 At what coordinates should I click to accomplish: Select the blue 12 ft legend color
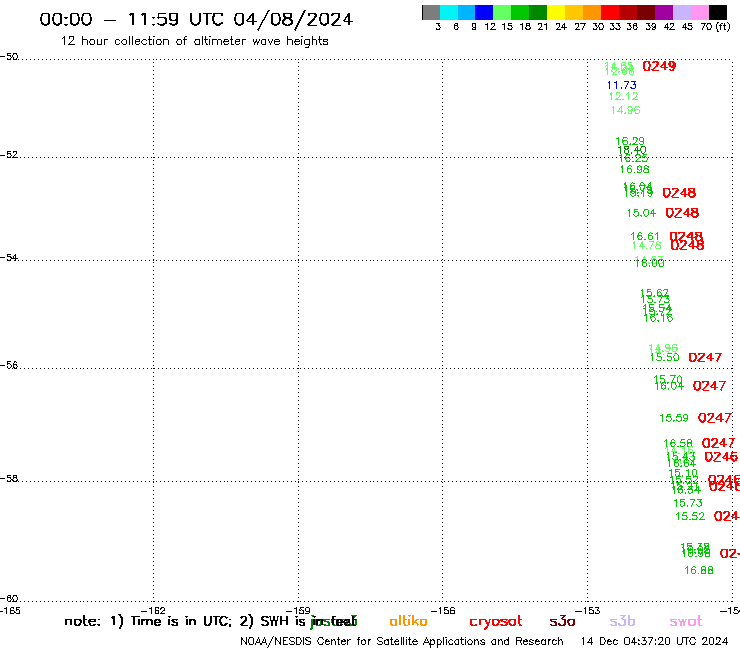pos(484,12)
